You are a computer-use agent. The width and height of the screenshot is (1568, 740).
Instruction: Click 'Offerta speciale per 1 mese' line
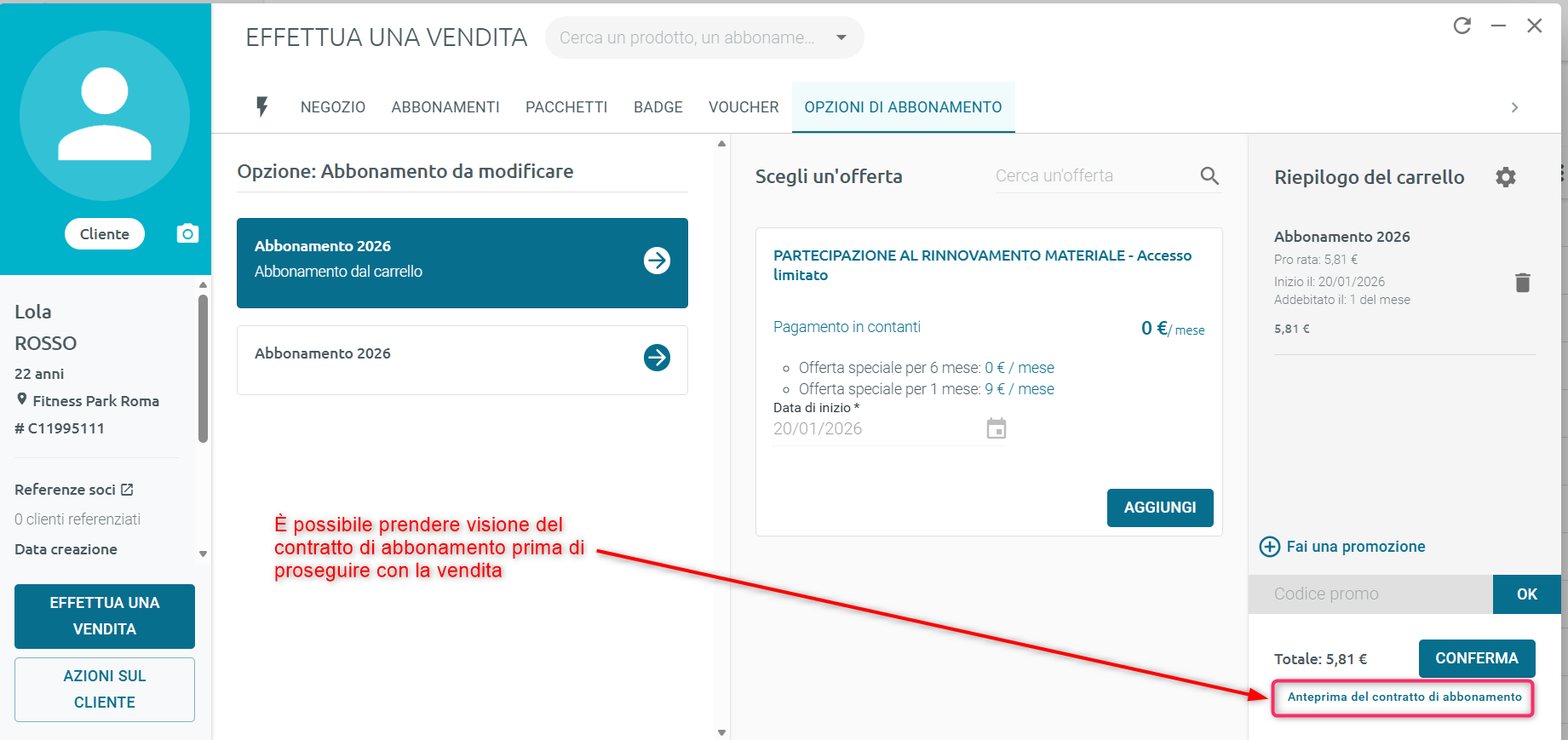927,389
